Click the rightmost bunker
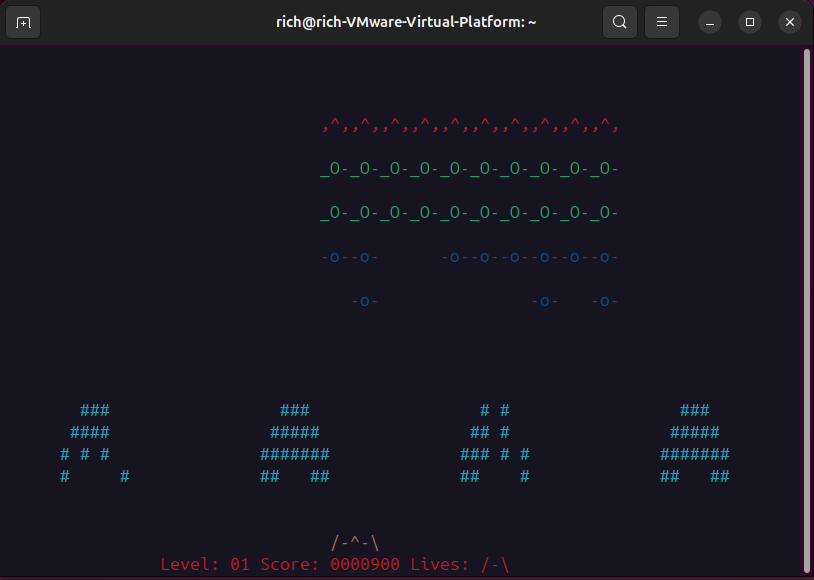The height and width of the screenshot is (580, 814). (695, 443)
